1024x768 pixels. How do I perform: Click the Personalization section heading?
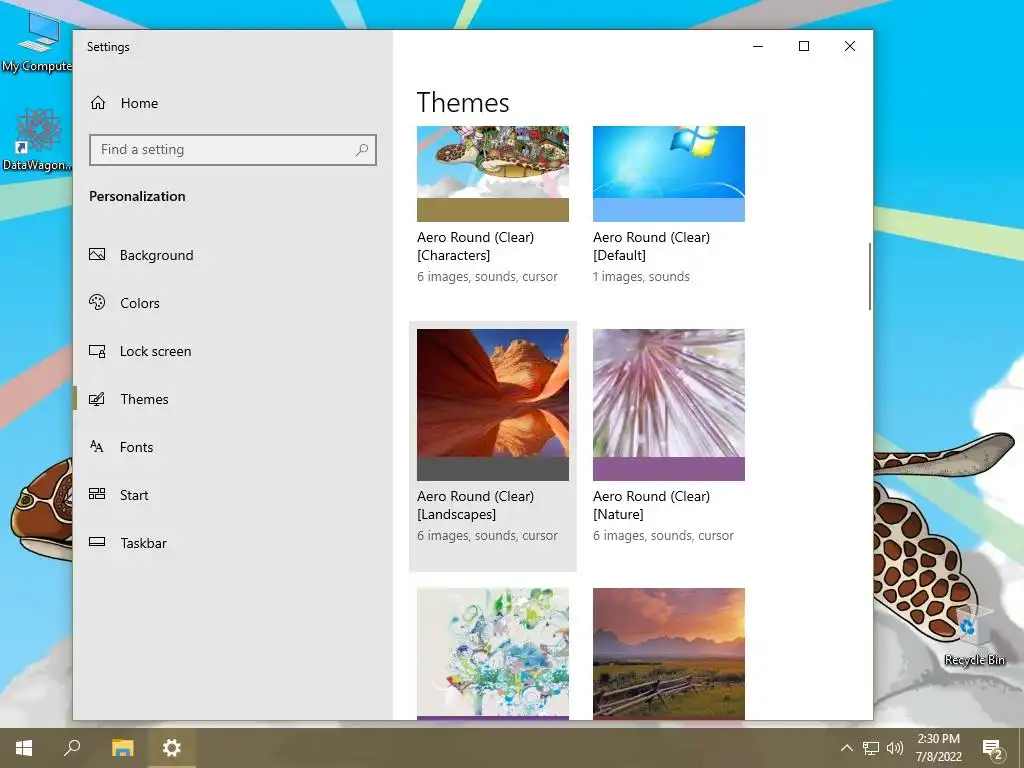pyautogui.click(x=137, y=196)
